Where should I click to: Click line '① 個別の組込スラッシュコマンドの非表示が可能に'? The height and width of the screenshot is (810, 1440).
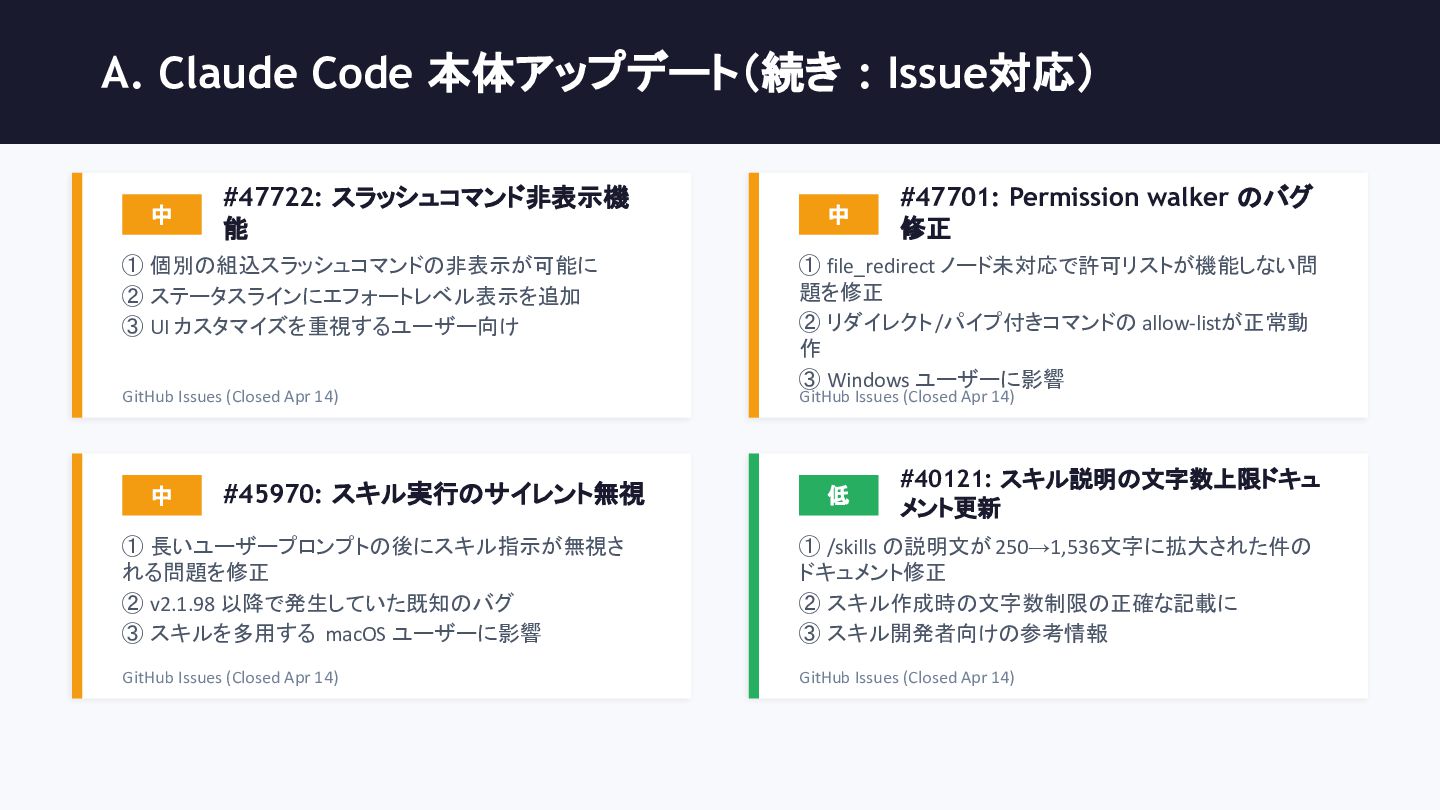pos(360,266)
